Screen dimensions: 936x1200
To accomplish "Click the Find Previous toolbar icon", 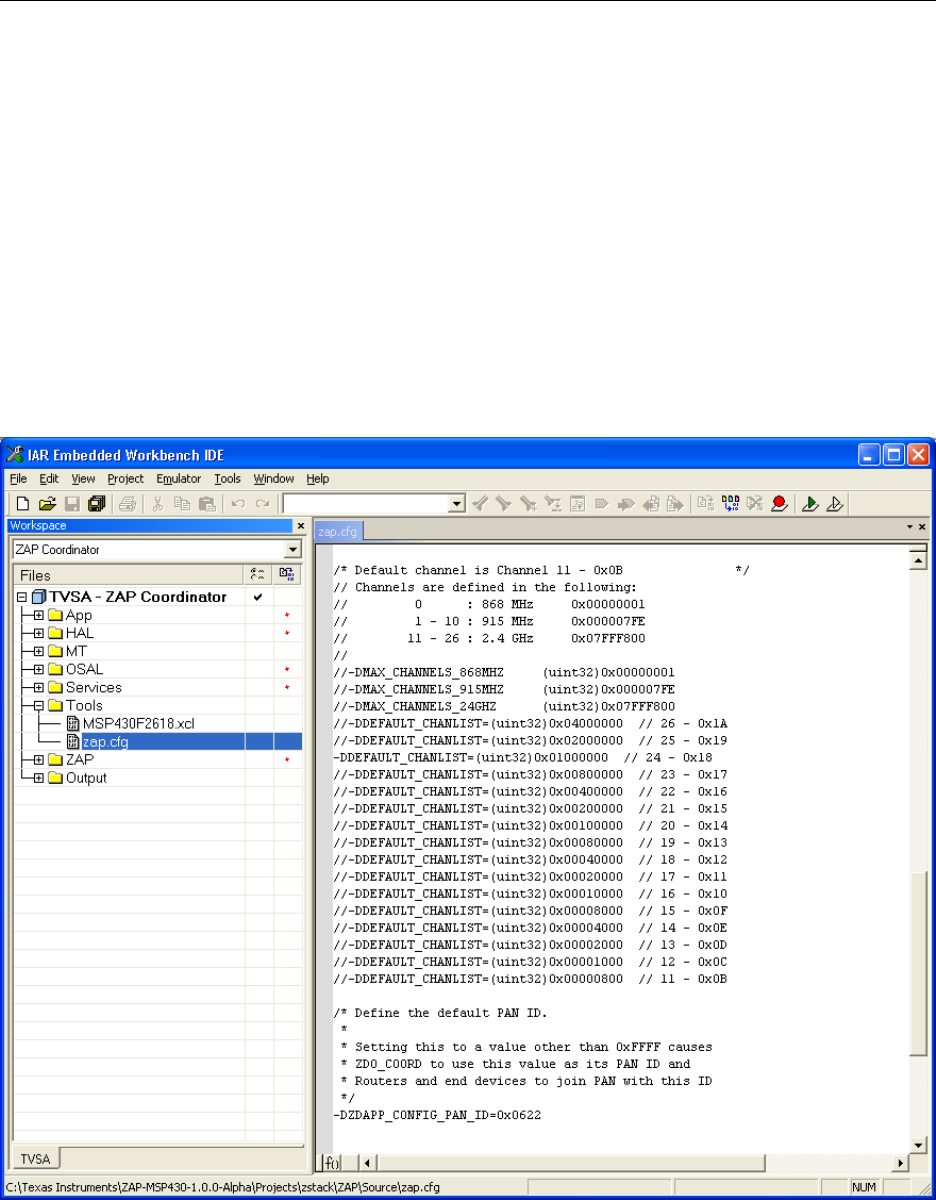I will (480, 504).
